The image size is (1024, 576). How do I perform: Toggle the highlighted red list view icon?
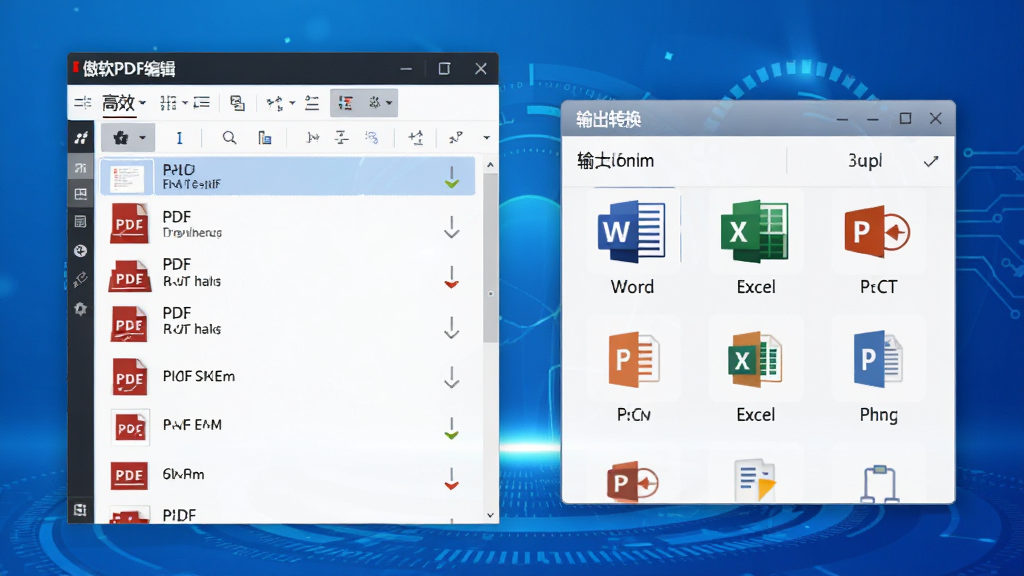345,103
